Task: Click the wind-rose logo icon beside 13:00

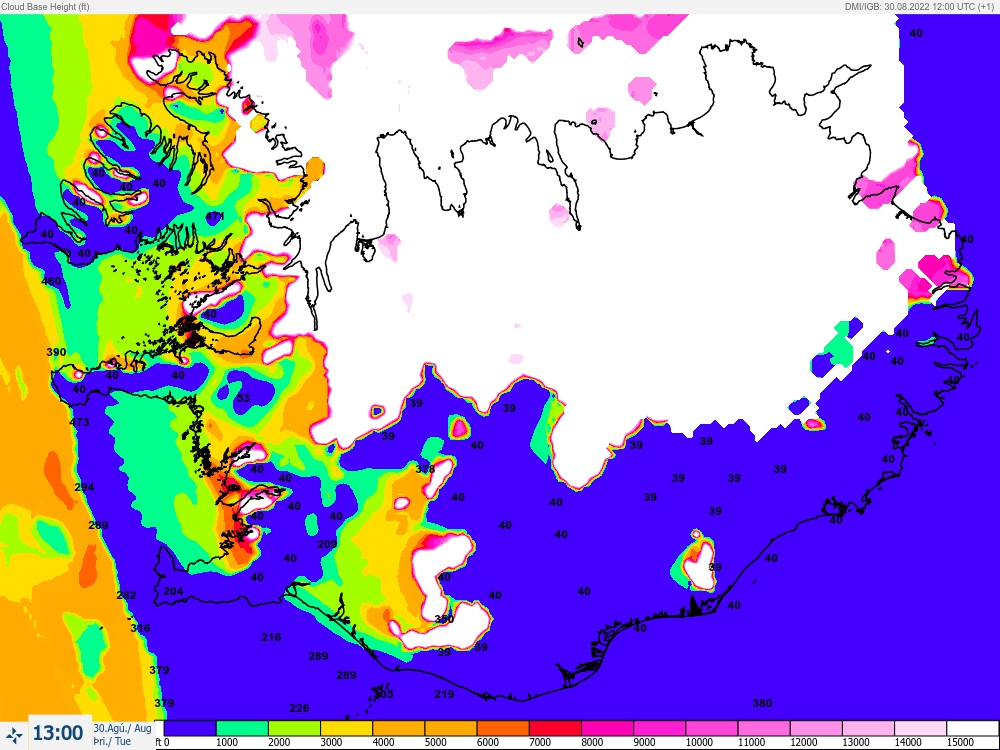Action: [13, 735]
